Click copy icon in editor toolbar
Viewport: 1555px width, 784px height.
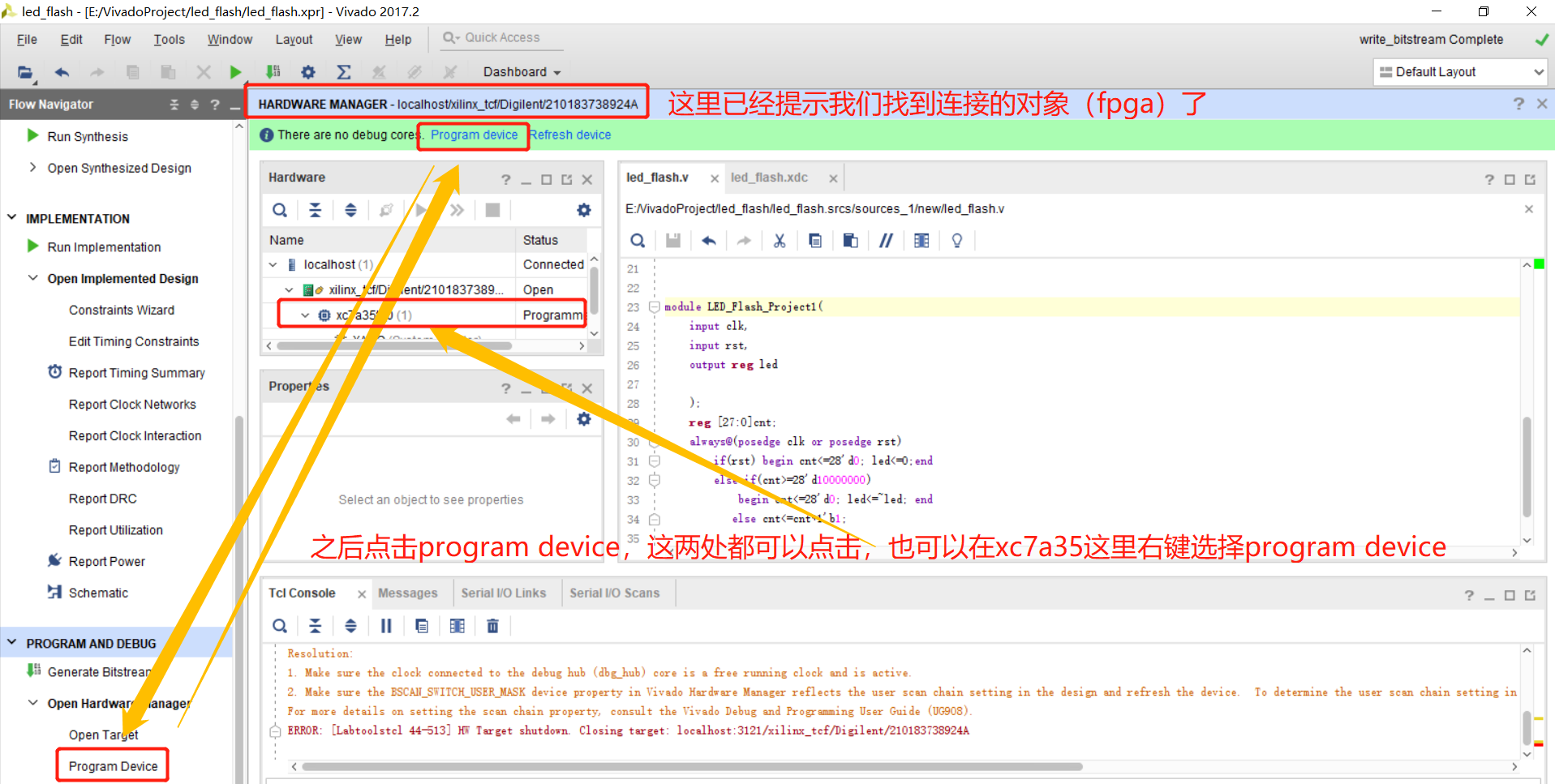815,240
